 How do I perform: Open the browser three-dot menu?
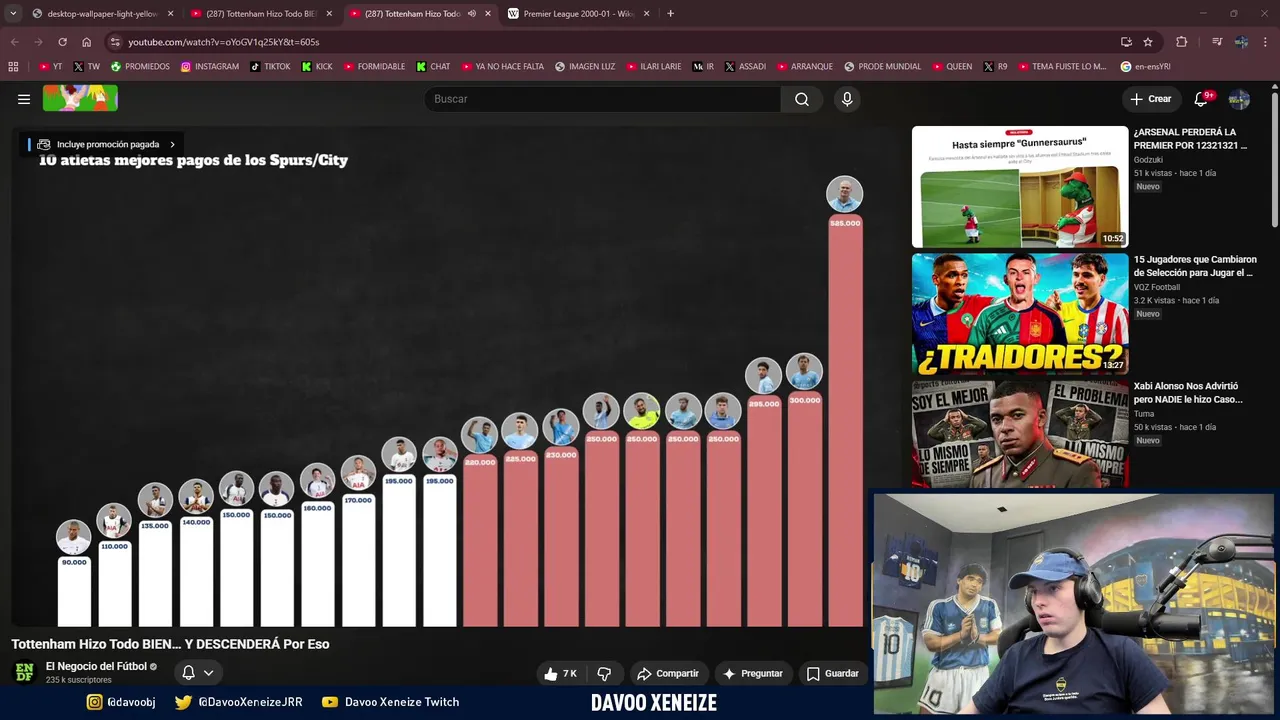pyautogui.click(x=1265, y=42)
